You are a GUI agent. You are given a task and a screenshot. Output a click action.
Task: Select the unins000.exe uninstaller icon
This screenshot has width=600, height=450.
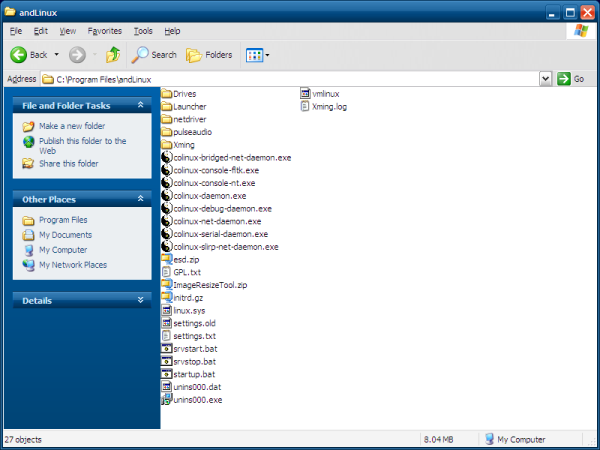166,399
